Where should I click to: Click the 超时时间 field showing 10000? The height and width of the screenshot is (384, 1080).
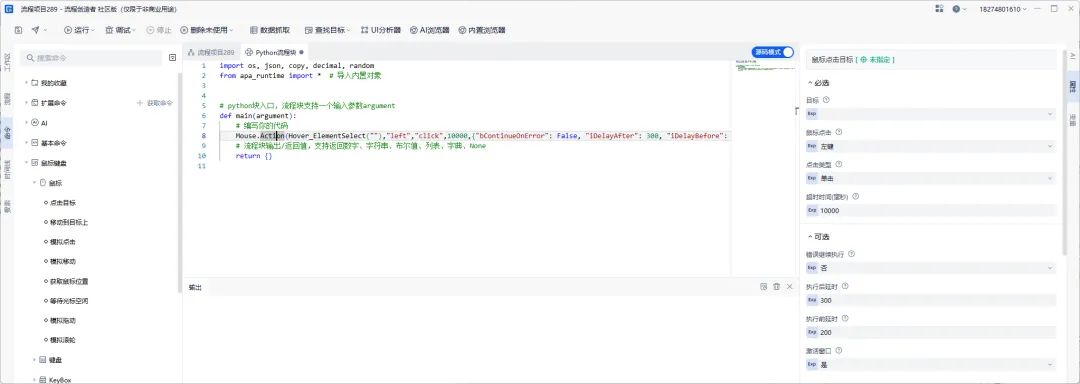pos(931,211)
